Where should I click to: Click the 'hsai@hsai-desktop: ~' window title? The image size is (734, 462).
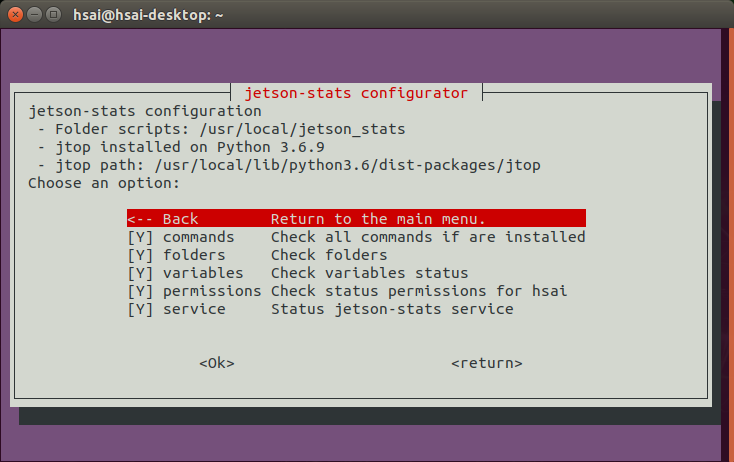(148, 15)
